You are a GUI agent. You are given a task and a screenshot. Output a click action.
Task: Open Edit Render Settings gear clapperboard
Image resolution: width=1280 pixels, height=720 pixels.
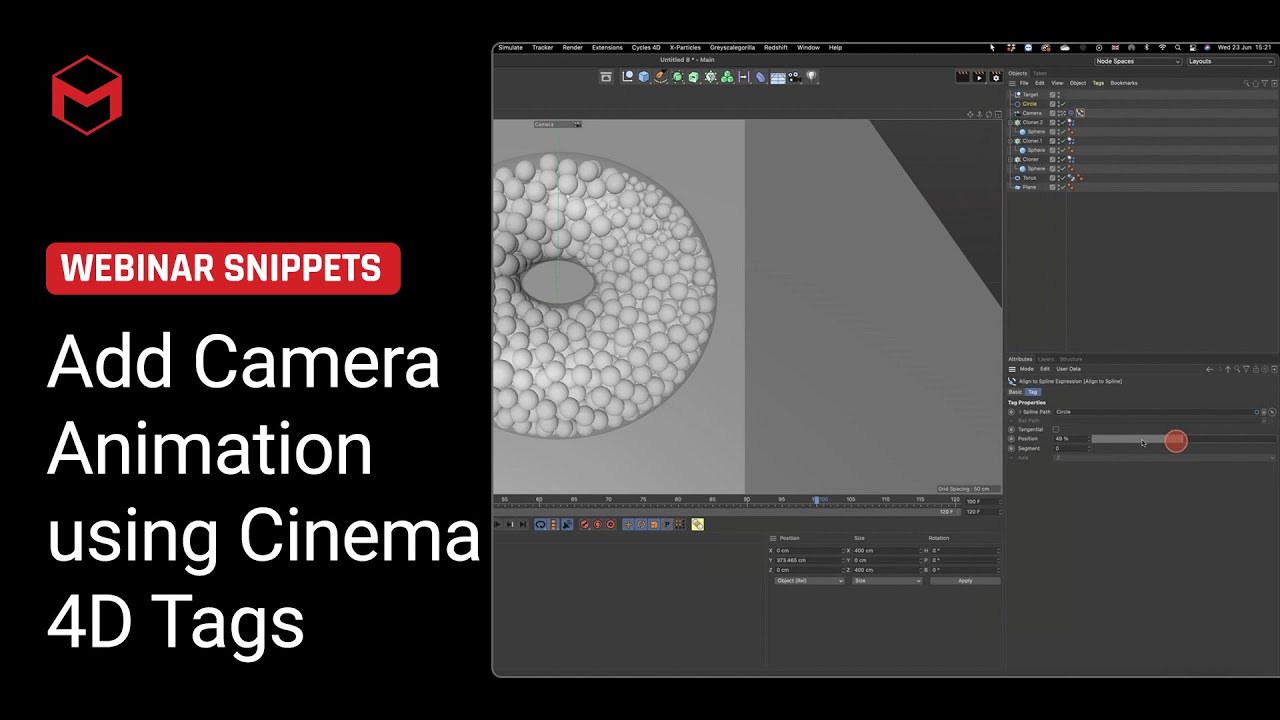tap(995, 76)
